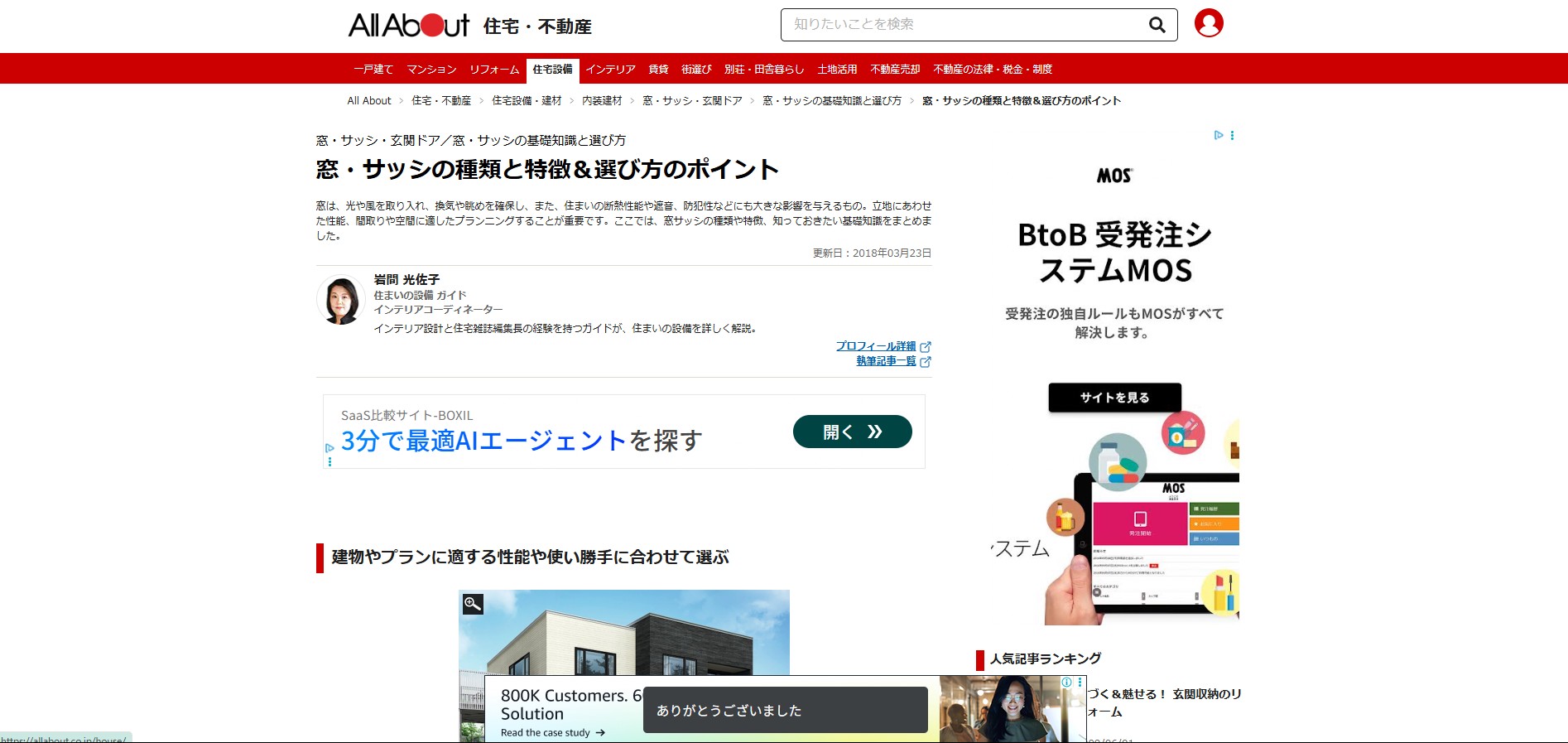Click the All About logo
This screenshot has width=1568, height=743.
(408, 25)
